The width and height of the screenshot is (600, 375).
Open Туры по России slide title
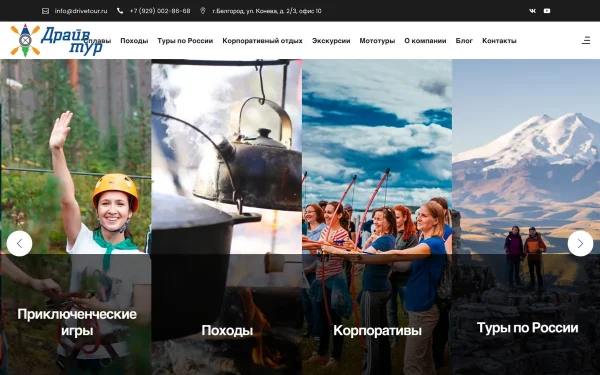click(x=527, y=328)
